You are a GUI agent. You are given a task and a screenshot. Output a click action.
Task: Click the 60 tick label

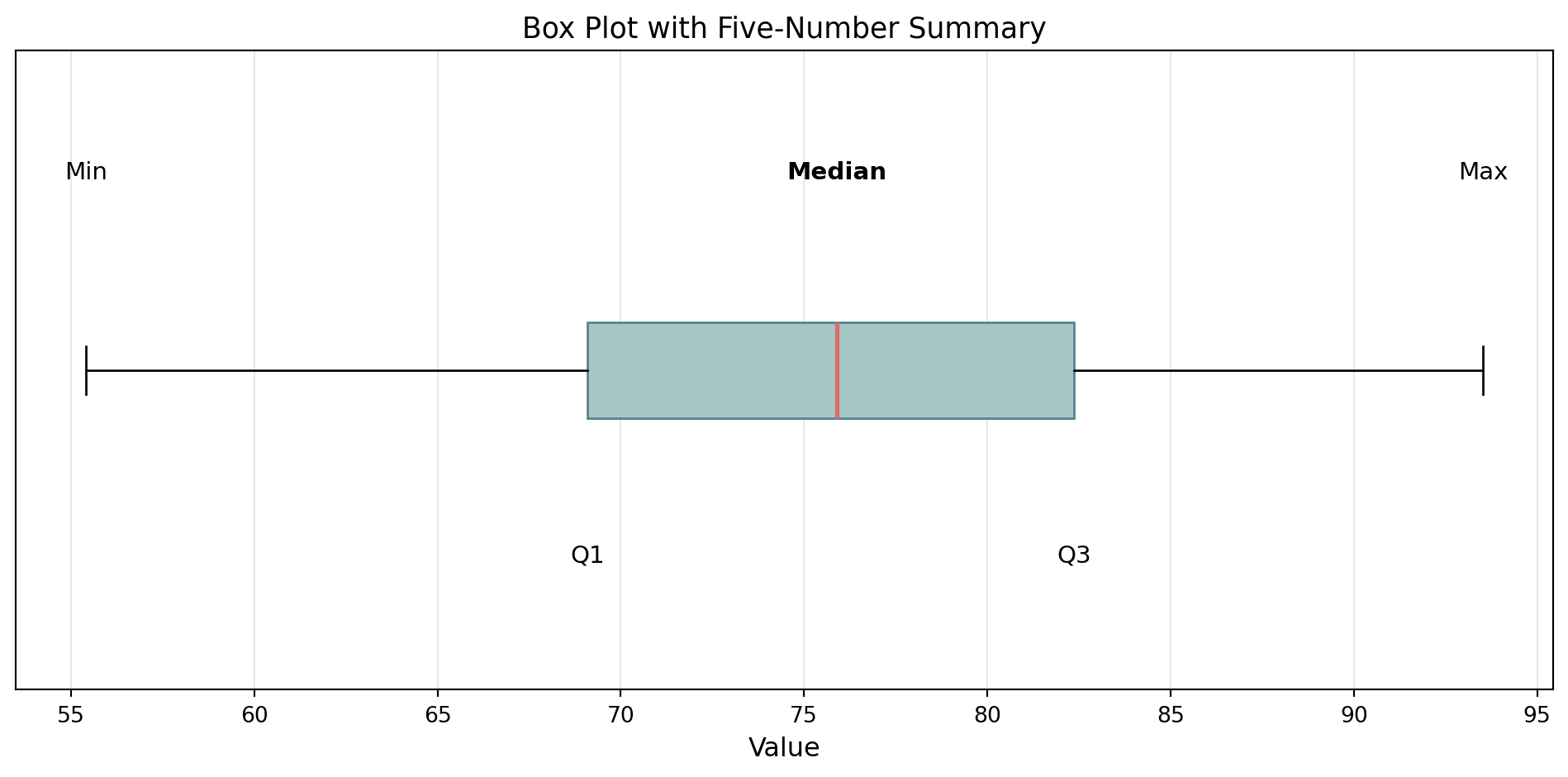[254, 714]
